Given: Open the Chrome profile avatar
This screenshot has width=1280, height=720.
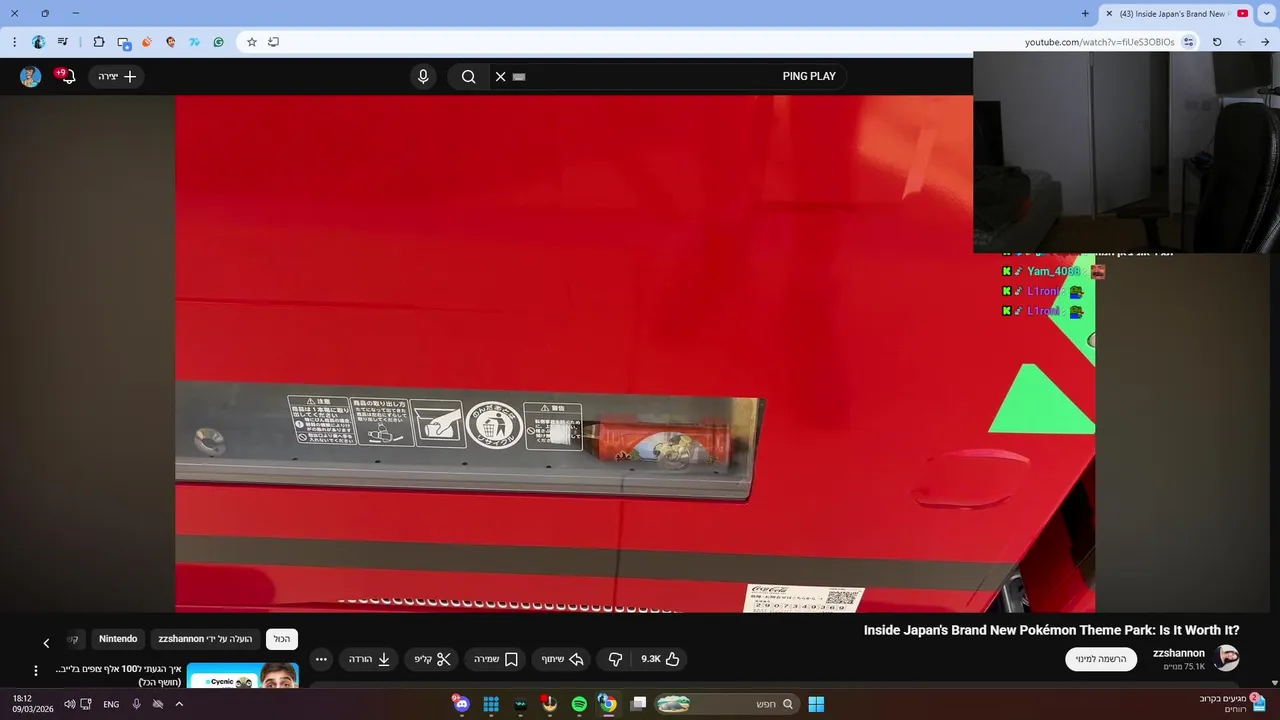Looking at the screenshot, I should (x=39, y=42).
